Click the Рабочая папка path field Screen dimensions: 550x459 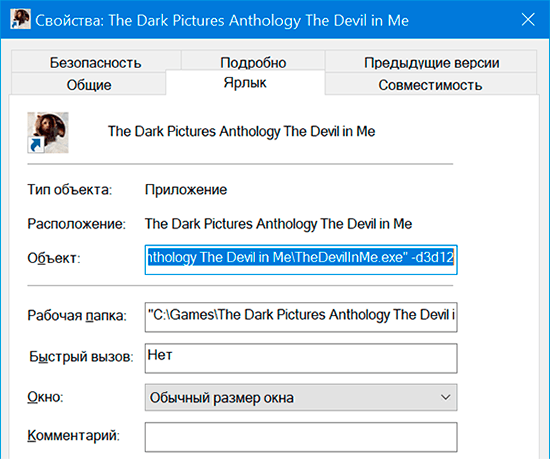click(x=301, y=317)
